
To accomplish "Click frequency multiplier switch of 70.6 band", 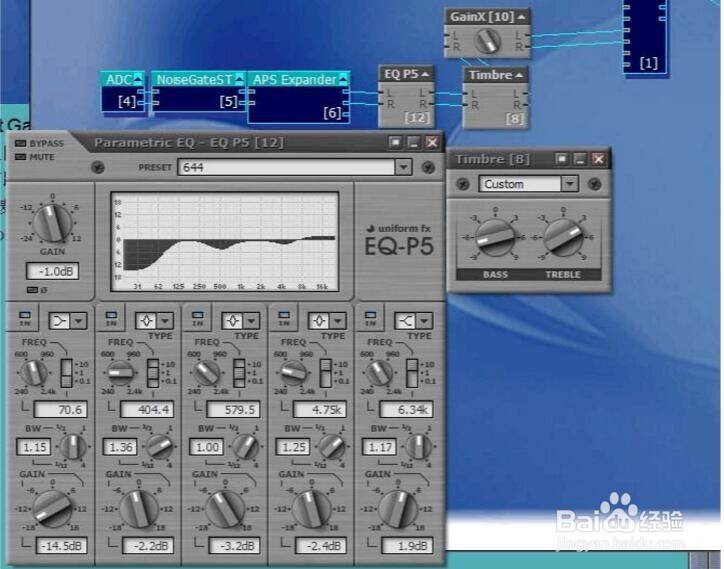I will pos(66,373).
